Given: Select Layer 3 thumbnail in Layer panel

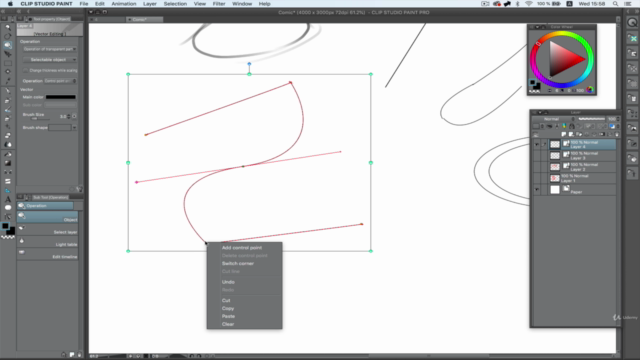Looking at the screenshot, I should [x=555, y=156].
